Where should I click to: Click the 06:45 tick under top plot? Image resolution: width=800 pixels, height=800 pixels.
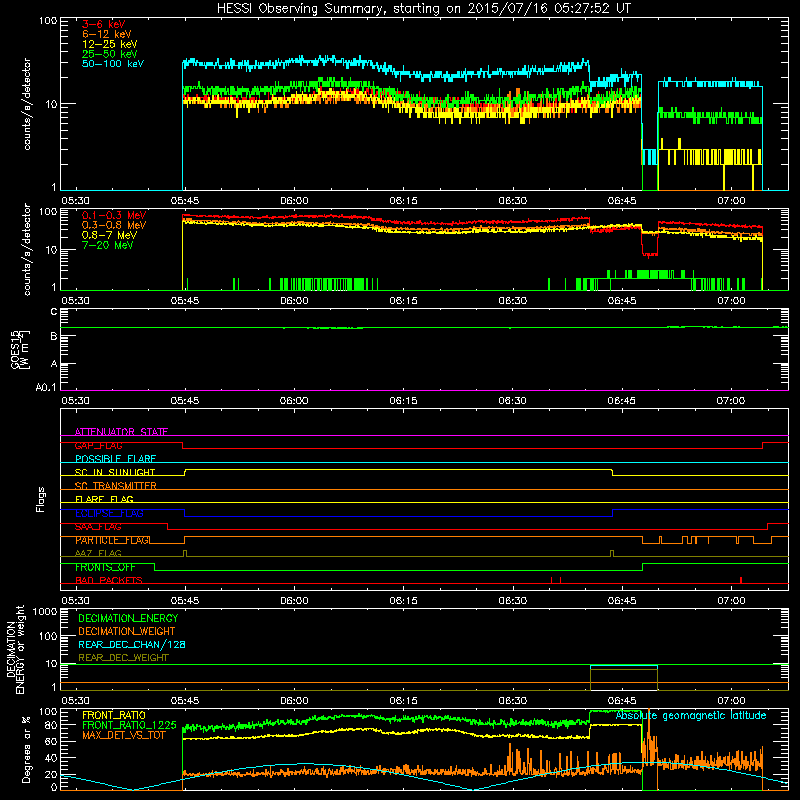(x=621, y=201)
